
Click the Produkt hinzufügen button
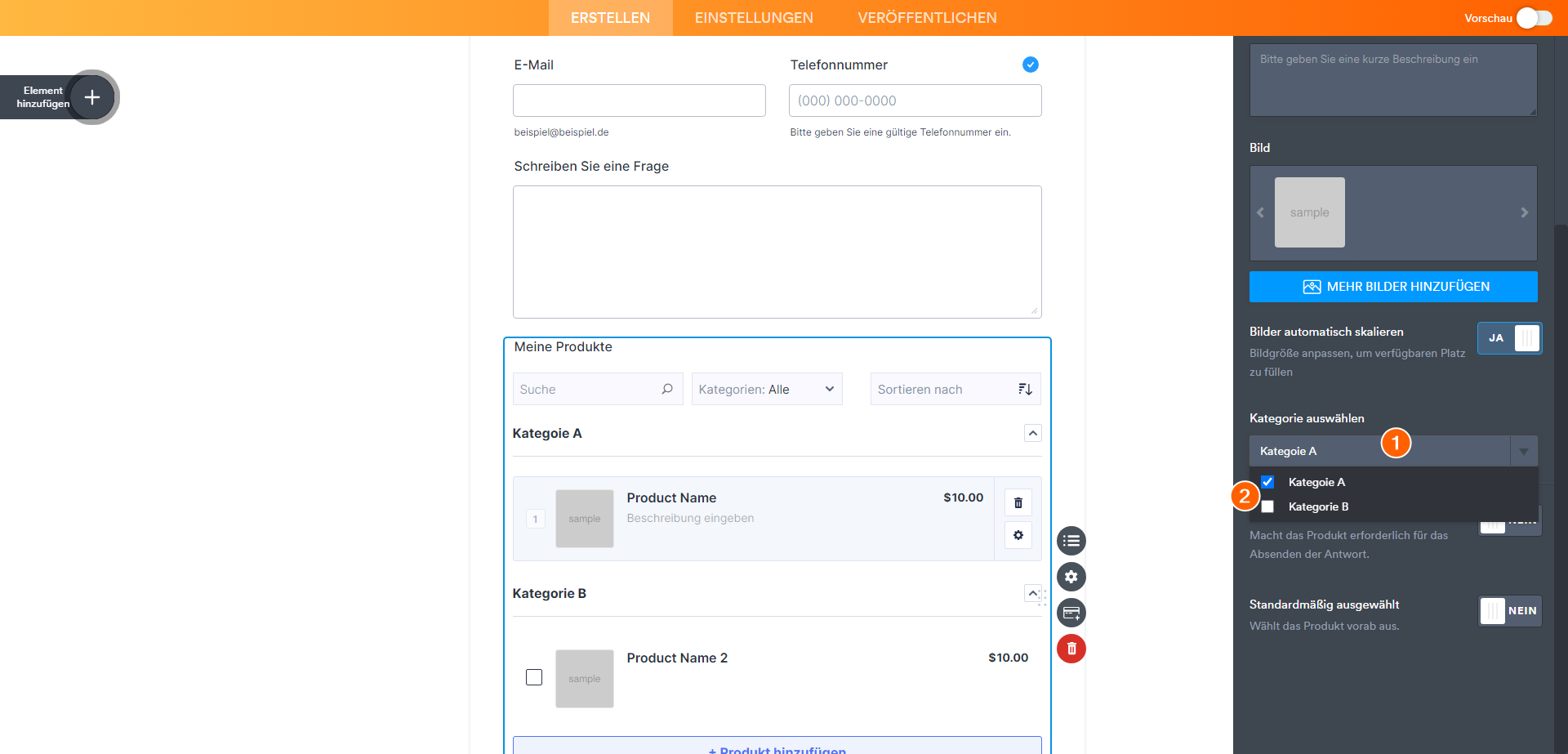click(777, 746)
